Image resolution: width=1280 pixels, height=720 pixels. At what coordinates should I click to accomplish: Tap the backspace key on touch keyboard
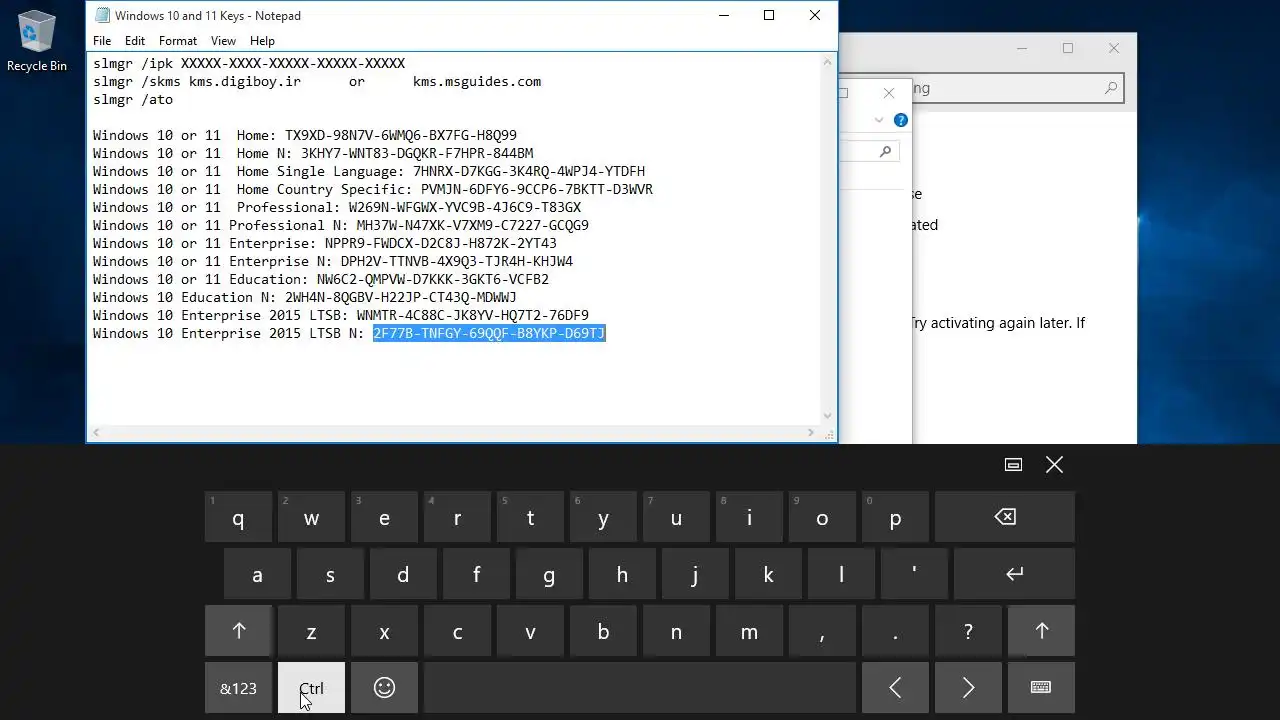click(1004, 517)
